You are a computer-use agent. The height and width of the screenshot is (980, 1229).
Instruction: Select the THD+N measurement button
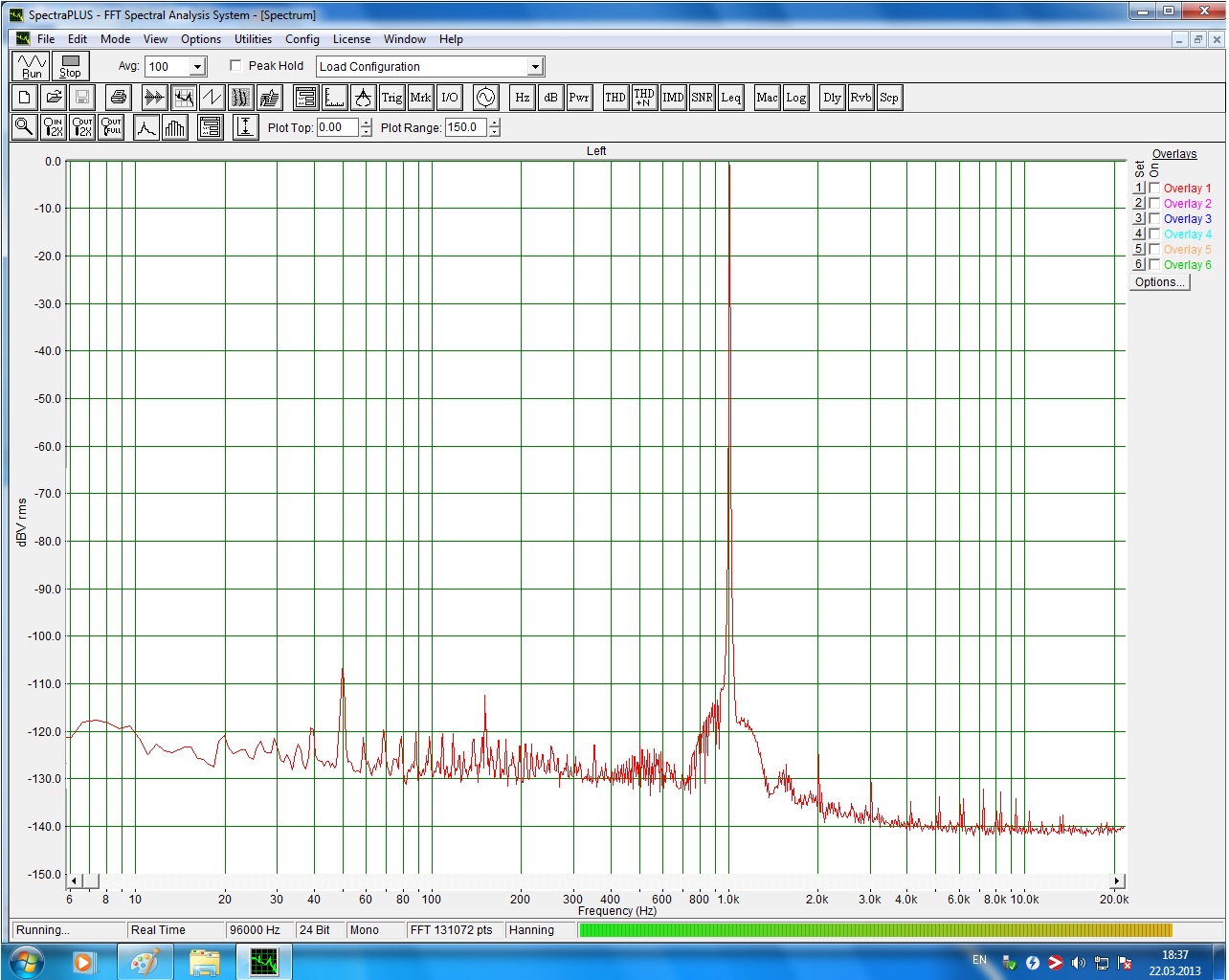pyautogui.click(x=644, y=98)
